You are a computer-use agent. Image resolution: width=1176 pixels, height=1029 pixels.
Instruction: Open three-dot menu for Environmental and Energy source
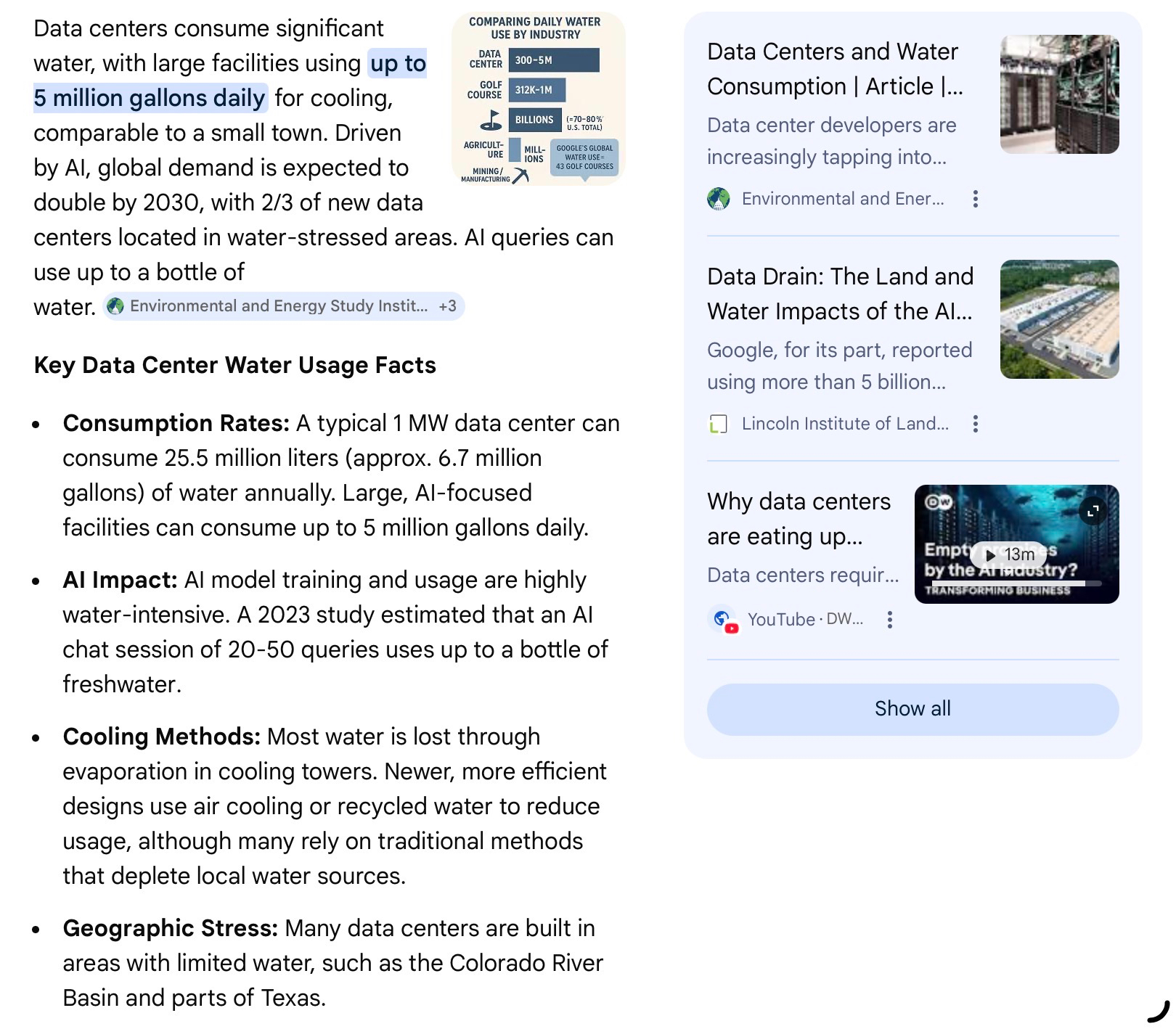tap(975, 199)
